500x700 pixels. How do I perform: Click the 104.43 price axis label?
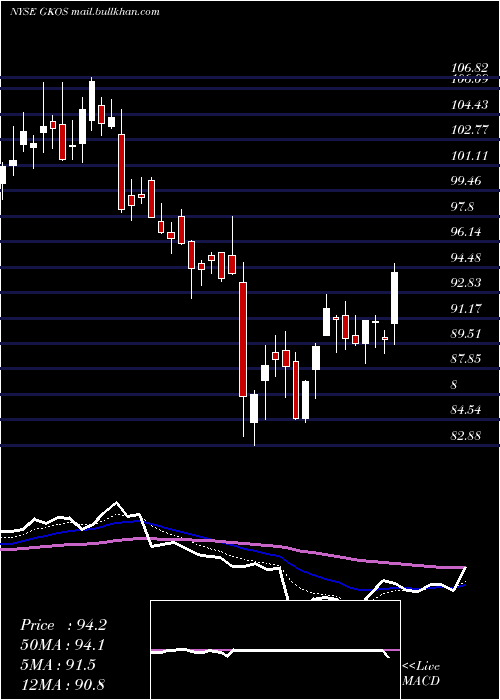pyautogui.click(x=469, y=105)
